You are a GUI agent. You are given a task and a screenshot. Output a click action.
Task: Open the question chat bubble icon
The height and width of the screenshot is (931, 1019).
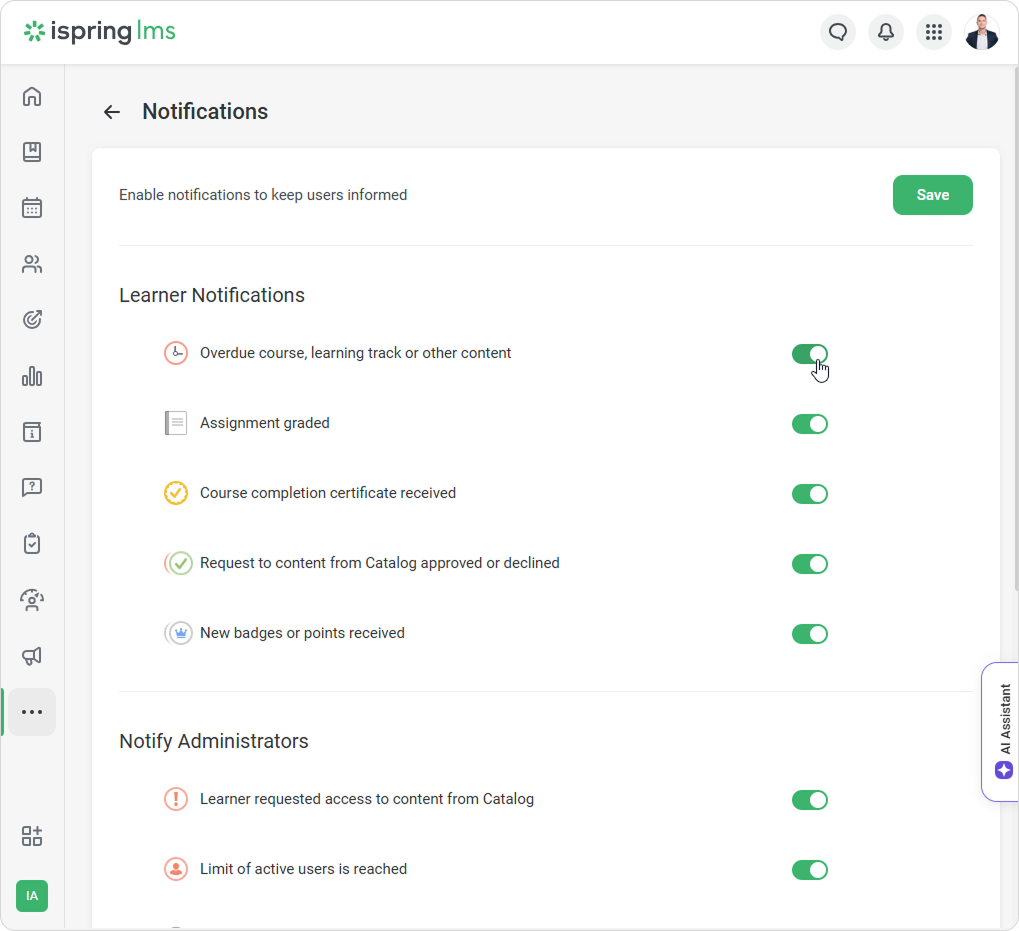pyautogui.click(x=32, y=487)
